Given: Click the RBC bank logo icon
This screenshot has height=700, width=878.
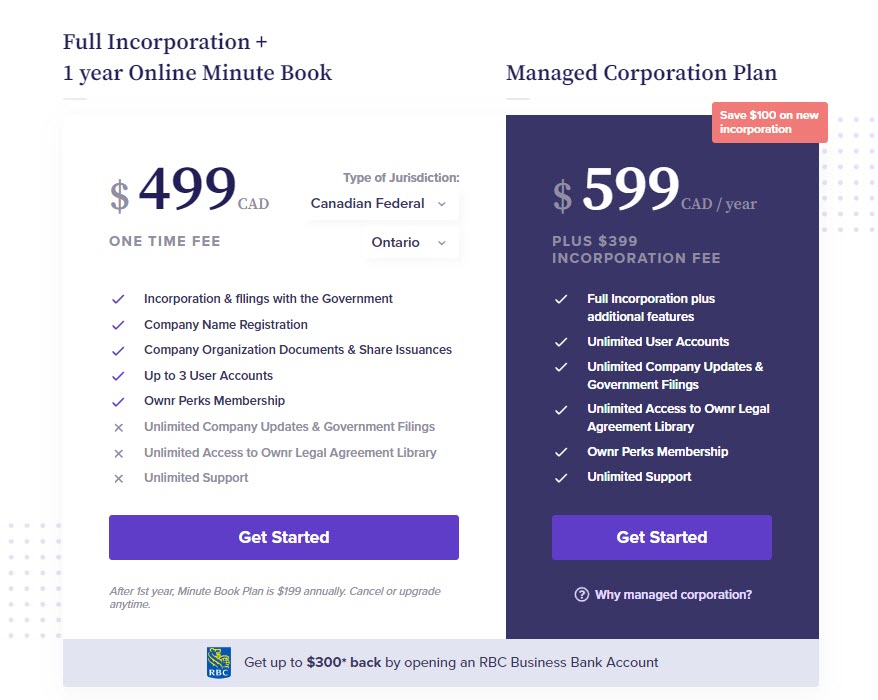Looking at the screenshot, I should point(219,662).
